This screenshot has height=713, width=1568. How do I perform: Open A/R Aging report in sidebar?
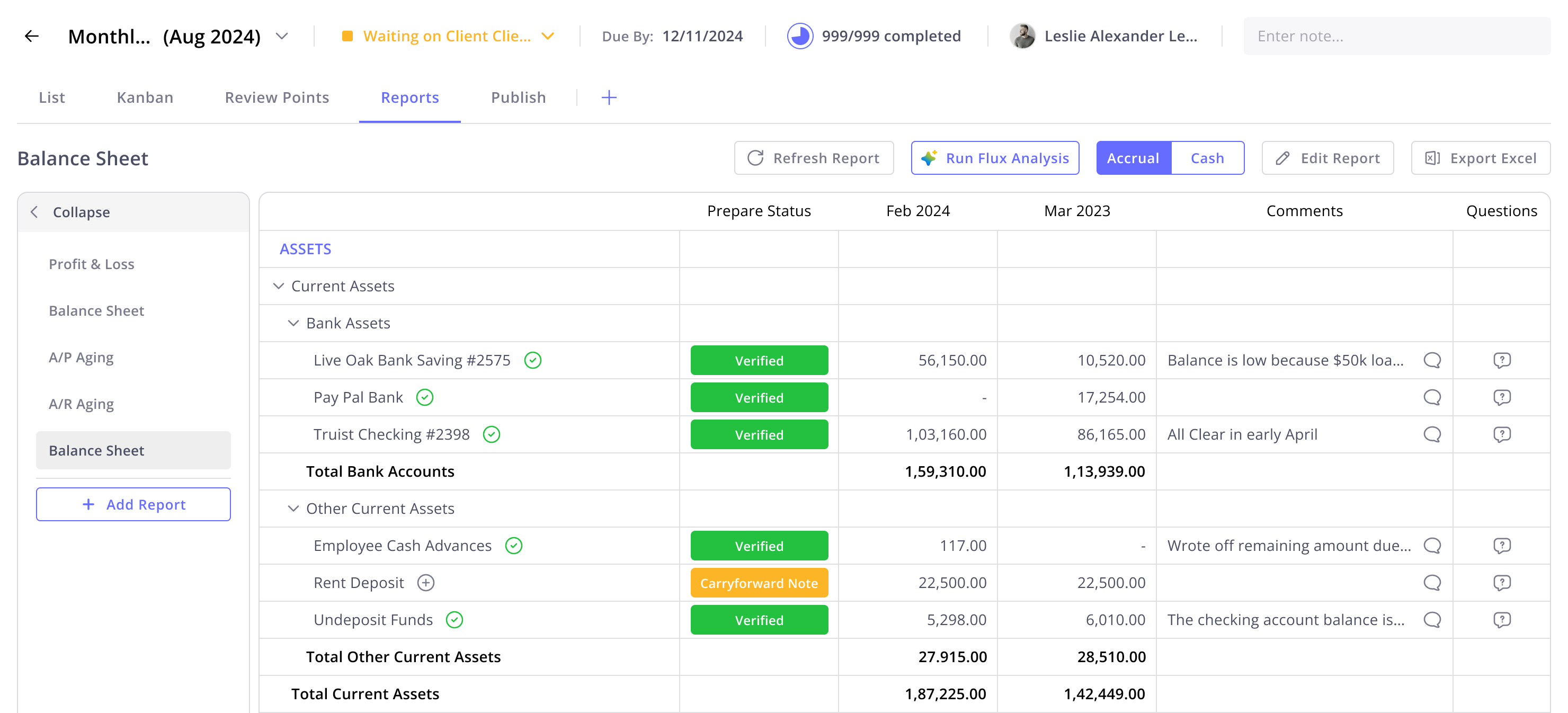coord(81,404)
